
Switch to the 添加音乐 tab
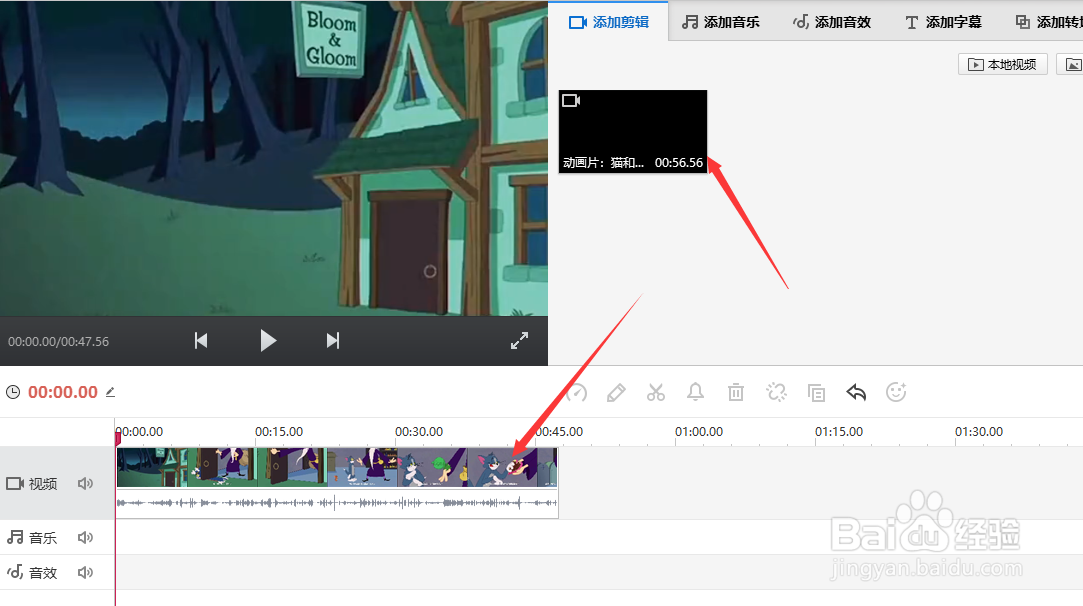(721, 22)
